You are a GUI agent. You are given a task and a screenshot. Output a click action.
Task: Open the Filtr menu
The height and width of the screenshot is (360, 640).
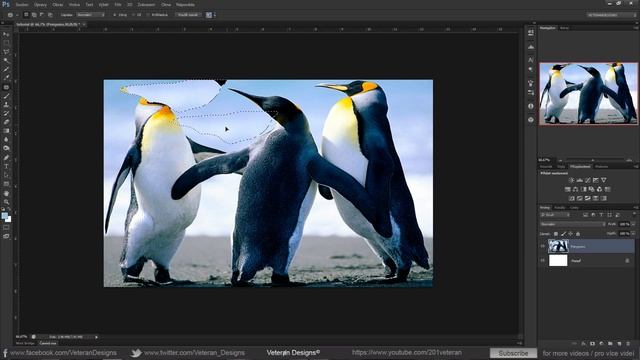[118, 4]
